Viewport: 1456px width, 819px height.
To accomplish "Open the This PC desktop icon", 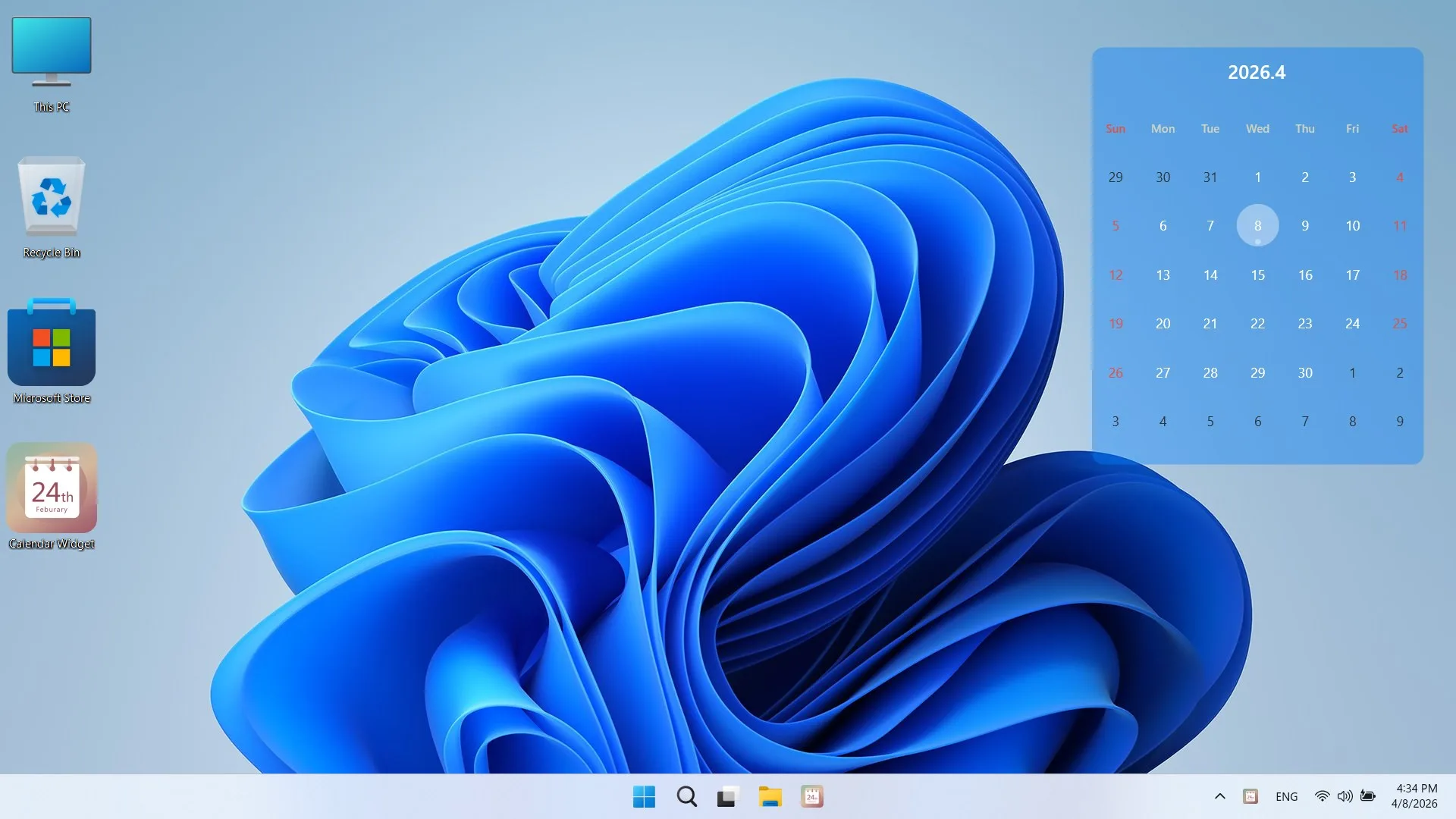I will 52,64.
